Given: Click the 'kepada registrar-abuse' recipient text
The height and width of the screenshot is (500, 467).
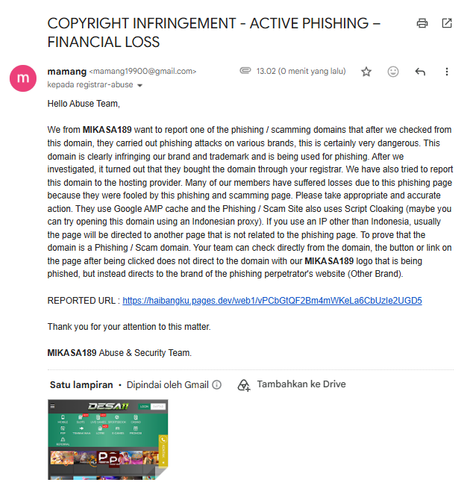Looking at the screenshot, I should (x=90, y=85).
